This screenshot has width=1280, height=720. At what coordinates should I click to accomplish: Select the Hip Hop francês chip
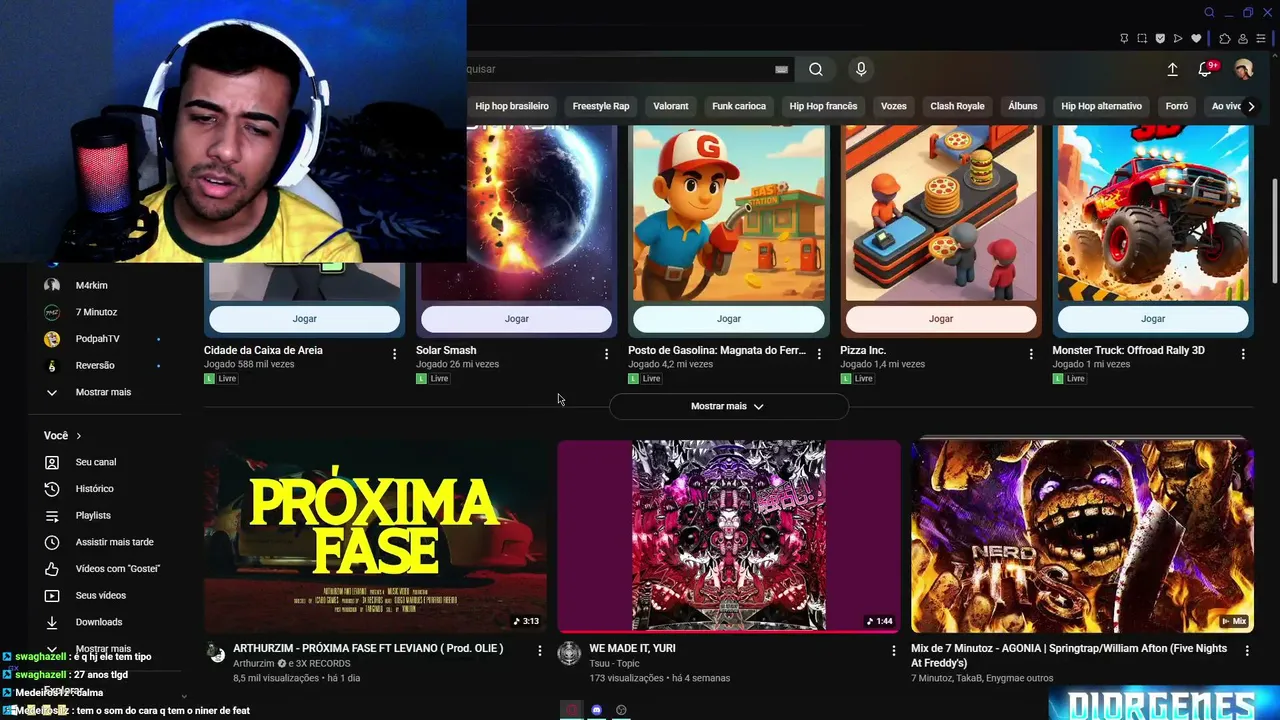823,106
